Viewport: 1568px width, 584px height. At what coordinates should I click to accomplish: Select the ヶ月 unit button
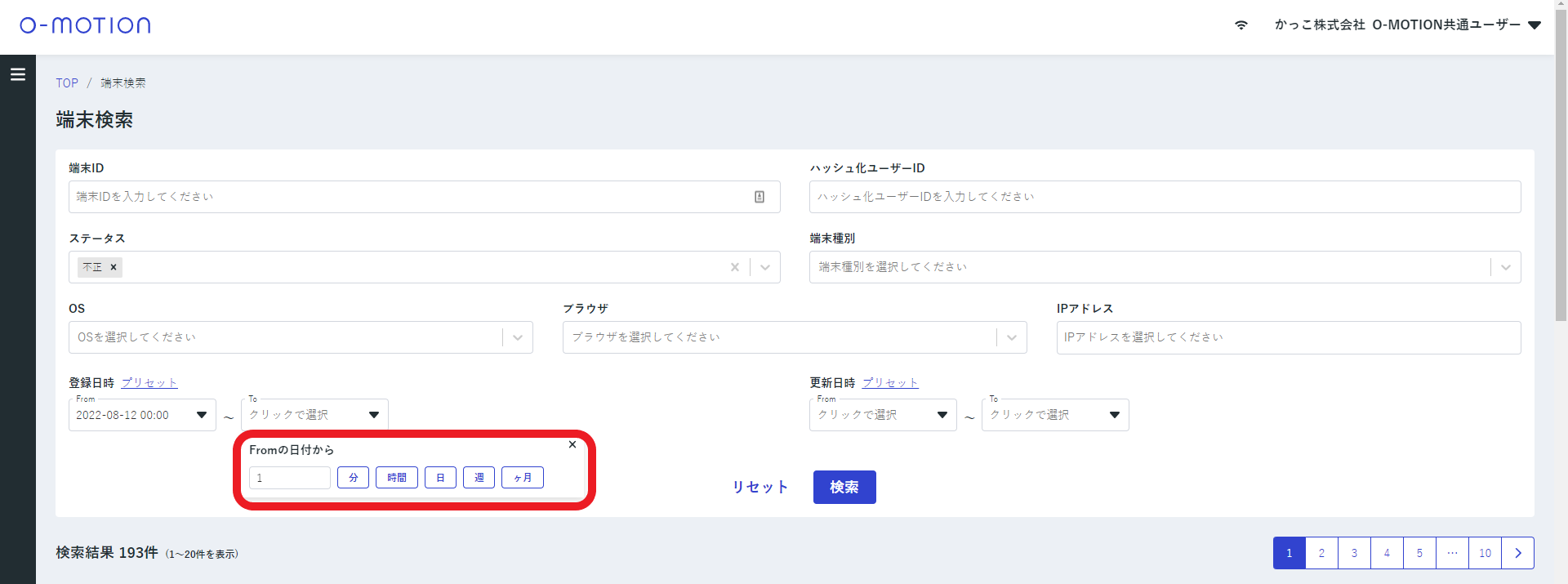point(523,478)
